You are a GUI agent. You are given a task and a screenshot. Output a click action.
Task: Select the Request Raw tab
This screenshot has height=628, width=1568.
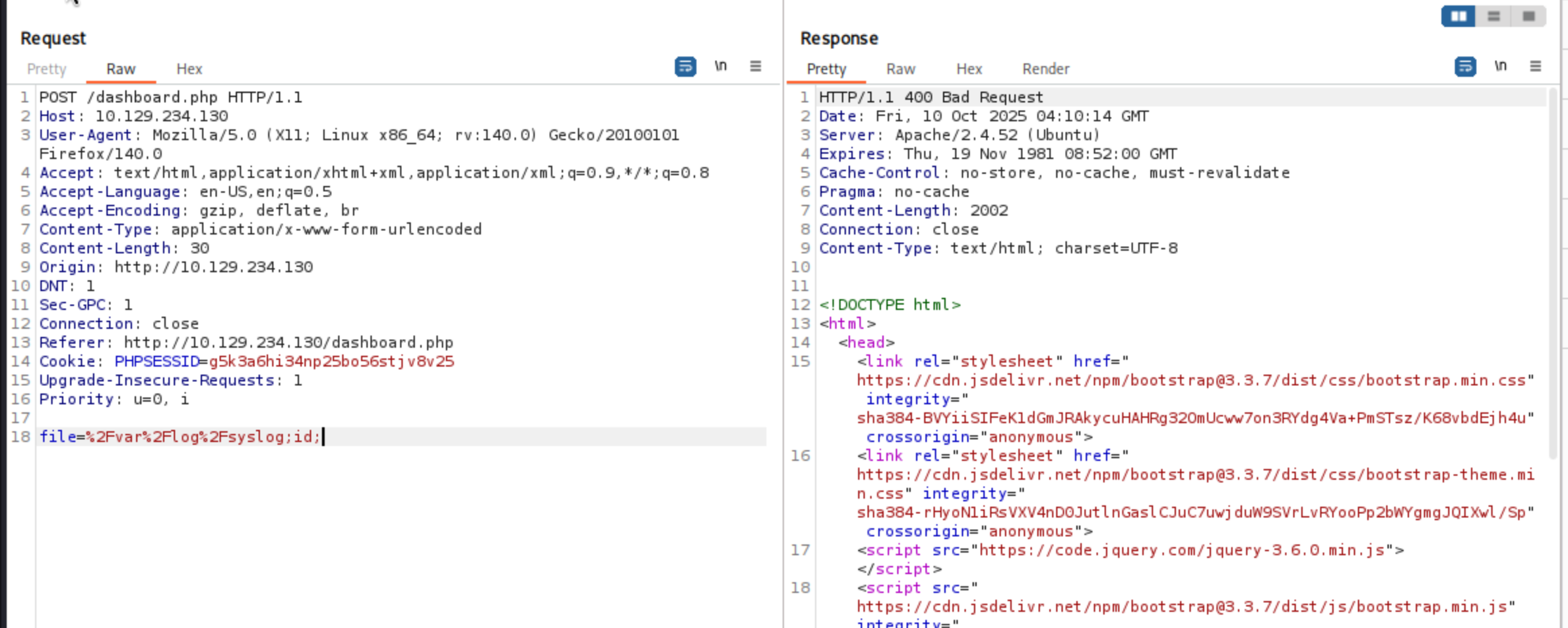point(121,69)
